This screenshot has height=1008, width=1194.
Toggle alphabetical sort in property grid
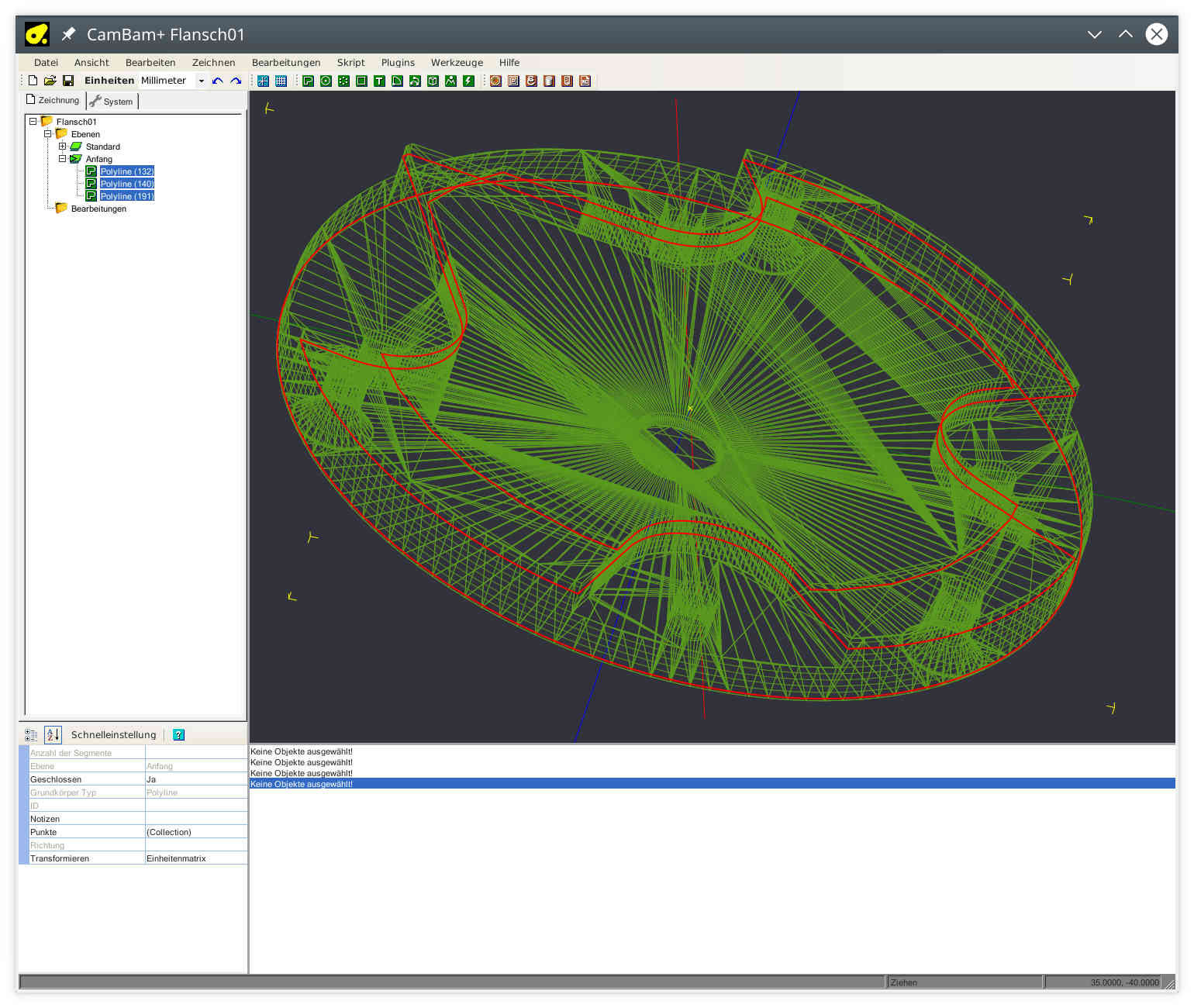point(53,735)
